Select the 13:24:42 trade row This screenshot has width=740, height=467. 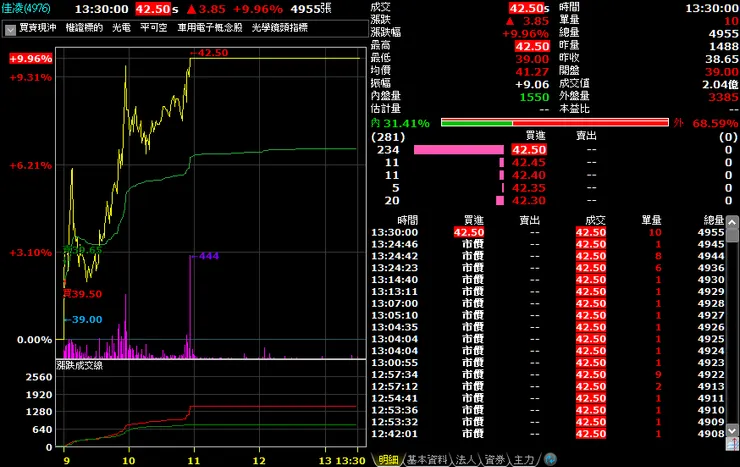547,256
